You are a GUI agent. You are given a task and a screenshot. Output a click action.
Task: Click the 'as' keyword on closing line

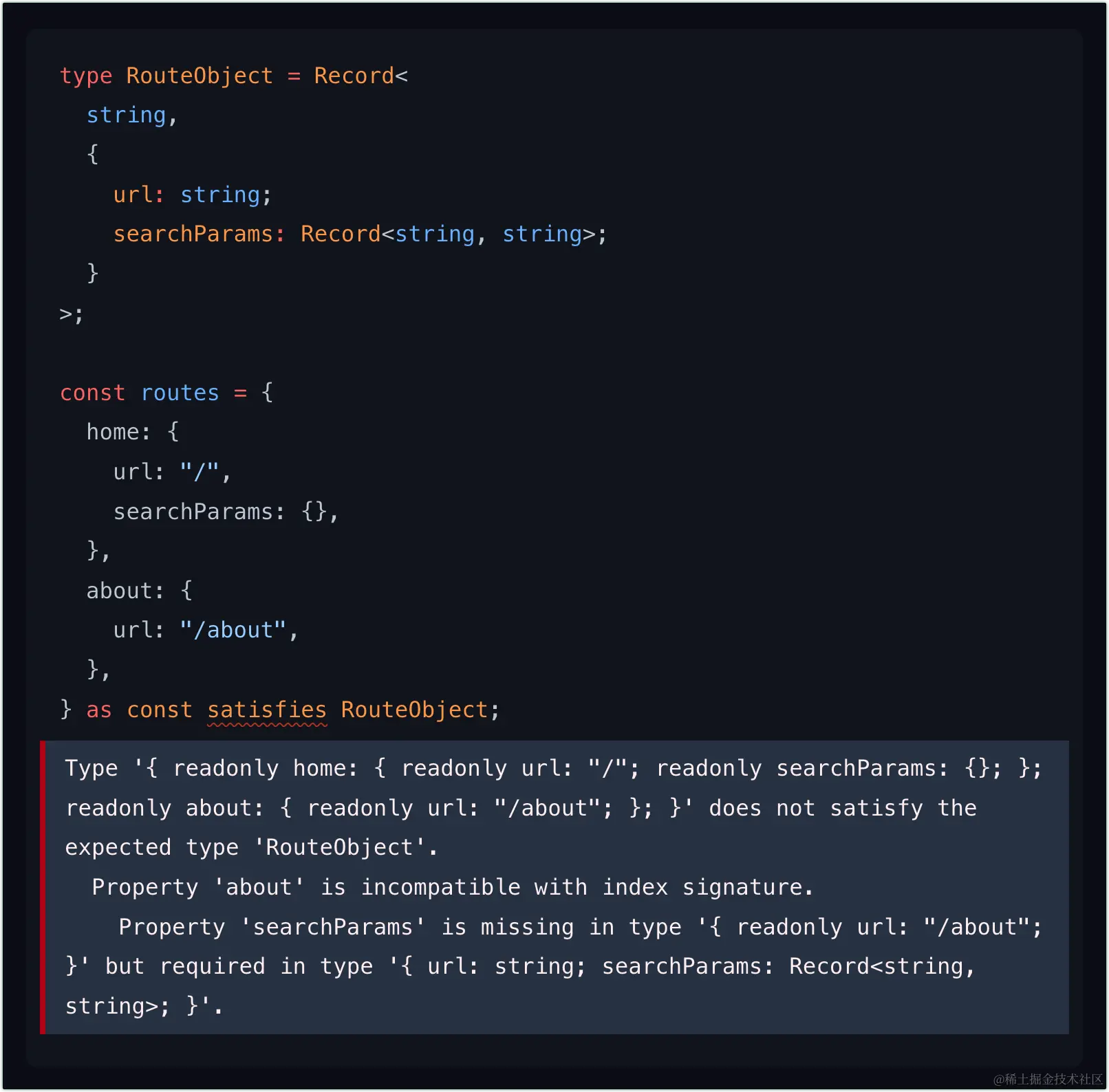(x=99, y=710)
